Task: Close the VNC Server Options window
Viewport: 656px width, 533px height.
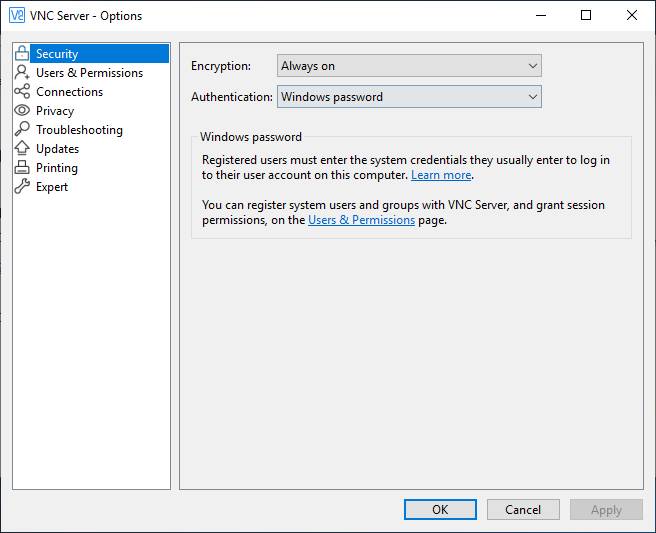Action: coord(632,15)
